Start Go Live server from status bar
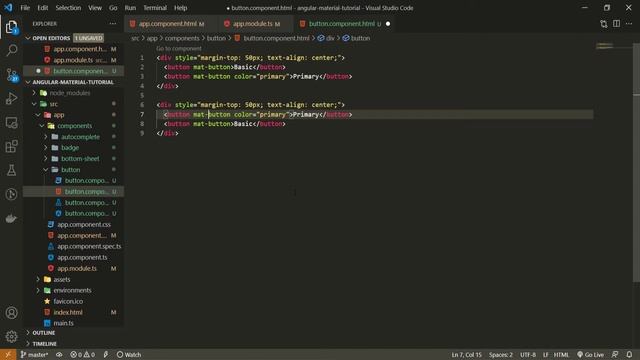The height and width of the screenshot is (360, 640). [x=590, y=354]
